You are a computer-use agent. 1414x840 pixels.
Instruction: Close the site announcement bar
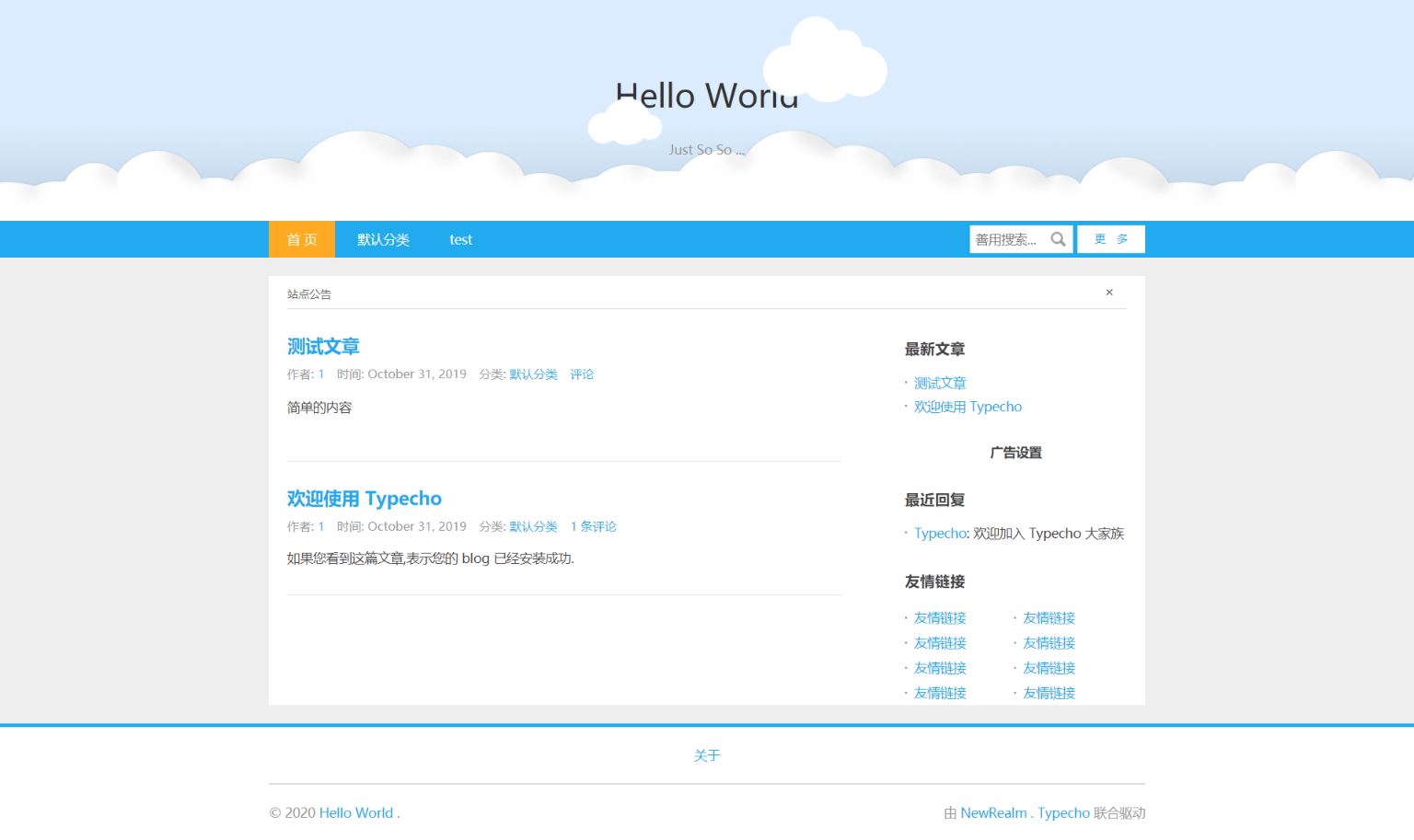(x=1109, y=293)
